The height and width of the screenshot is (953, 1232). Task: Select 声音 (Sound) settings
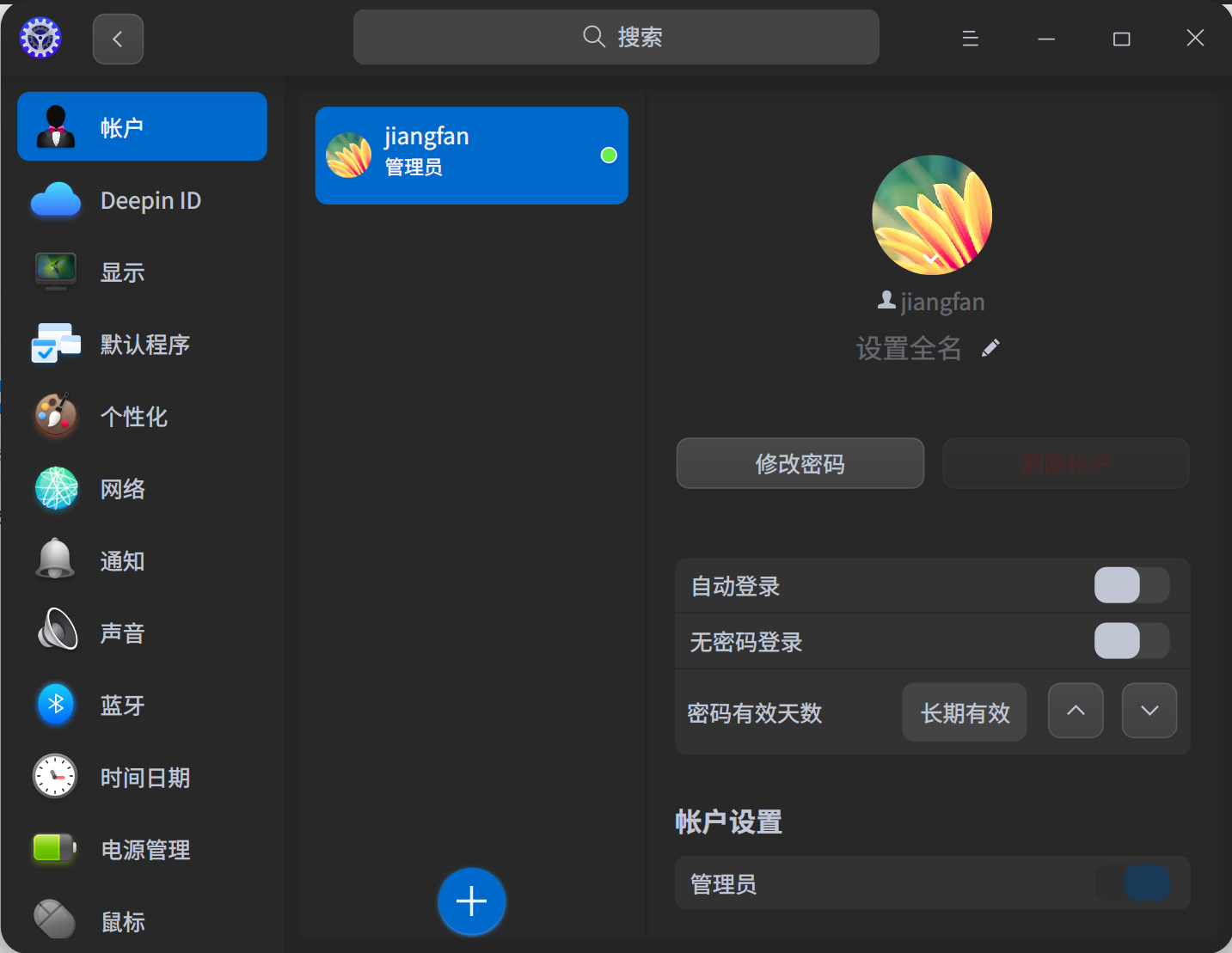tap(122, 632)
